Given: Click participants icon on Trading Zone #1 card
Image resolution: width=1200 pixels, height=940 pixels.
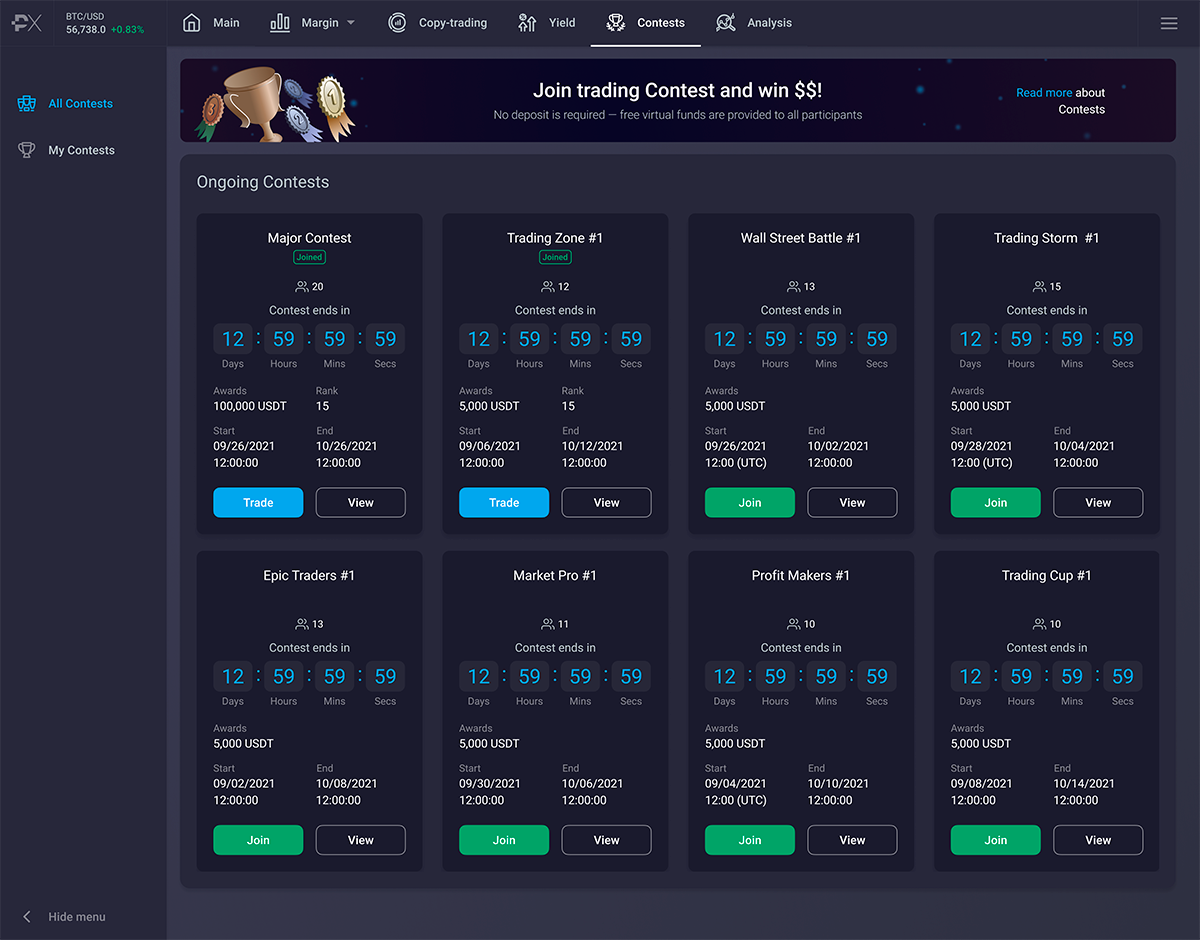Looking at the screenshot, I should click(548, 287).
